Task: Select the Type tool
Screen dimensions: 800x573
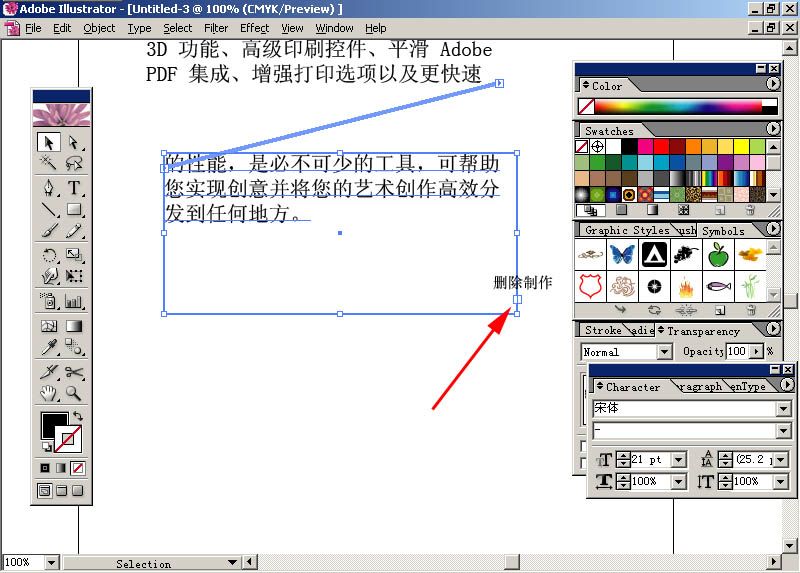Action: point(74,188)
